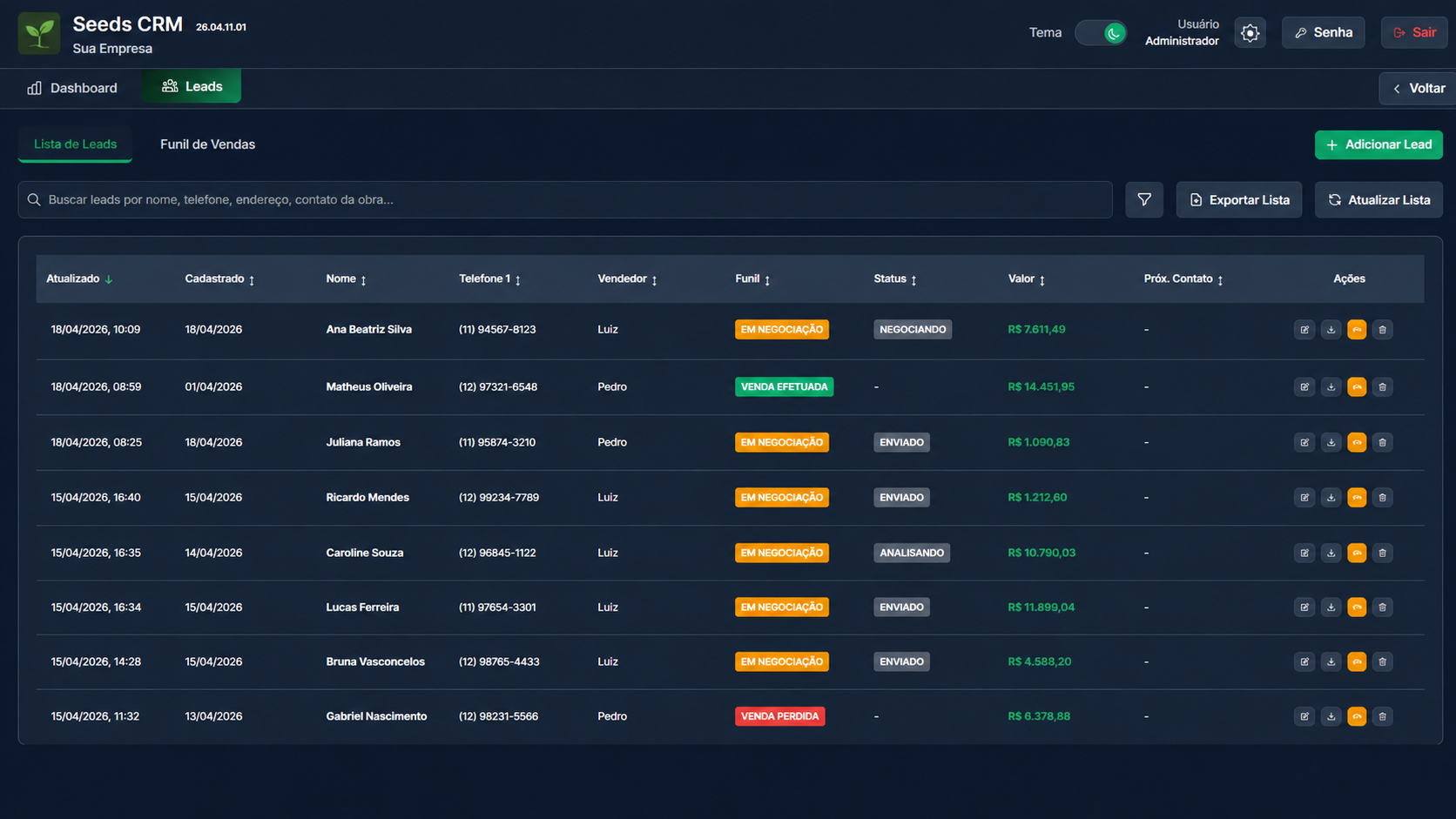This screenshot has height=819, width=1456.
Task: Edit the Ricardo Mendes lead
Action: 1304,498
